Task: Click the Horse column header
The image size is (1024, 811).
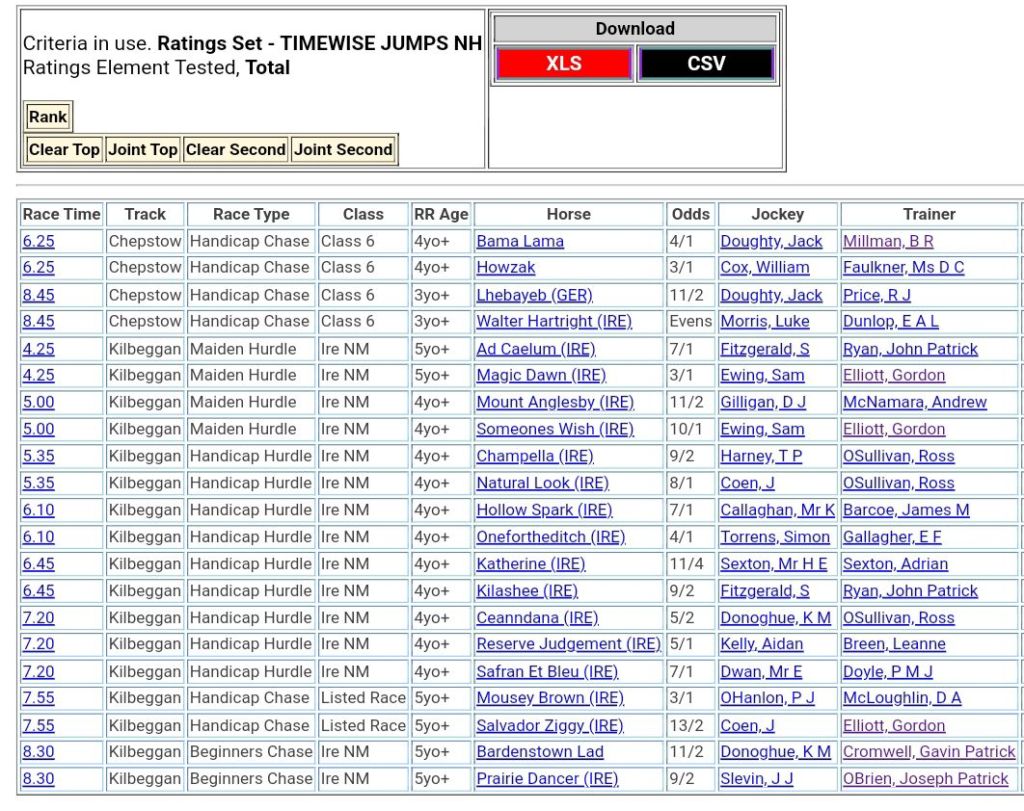Action: click(x=568, y=214)
